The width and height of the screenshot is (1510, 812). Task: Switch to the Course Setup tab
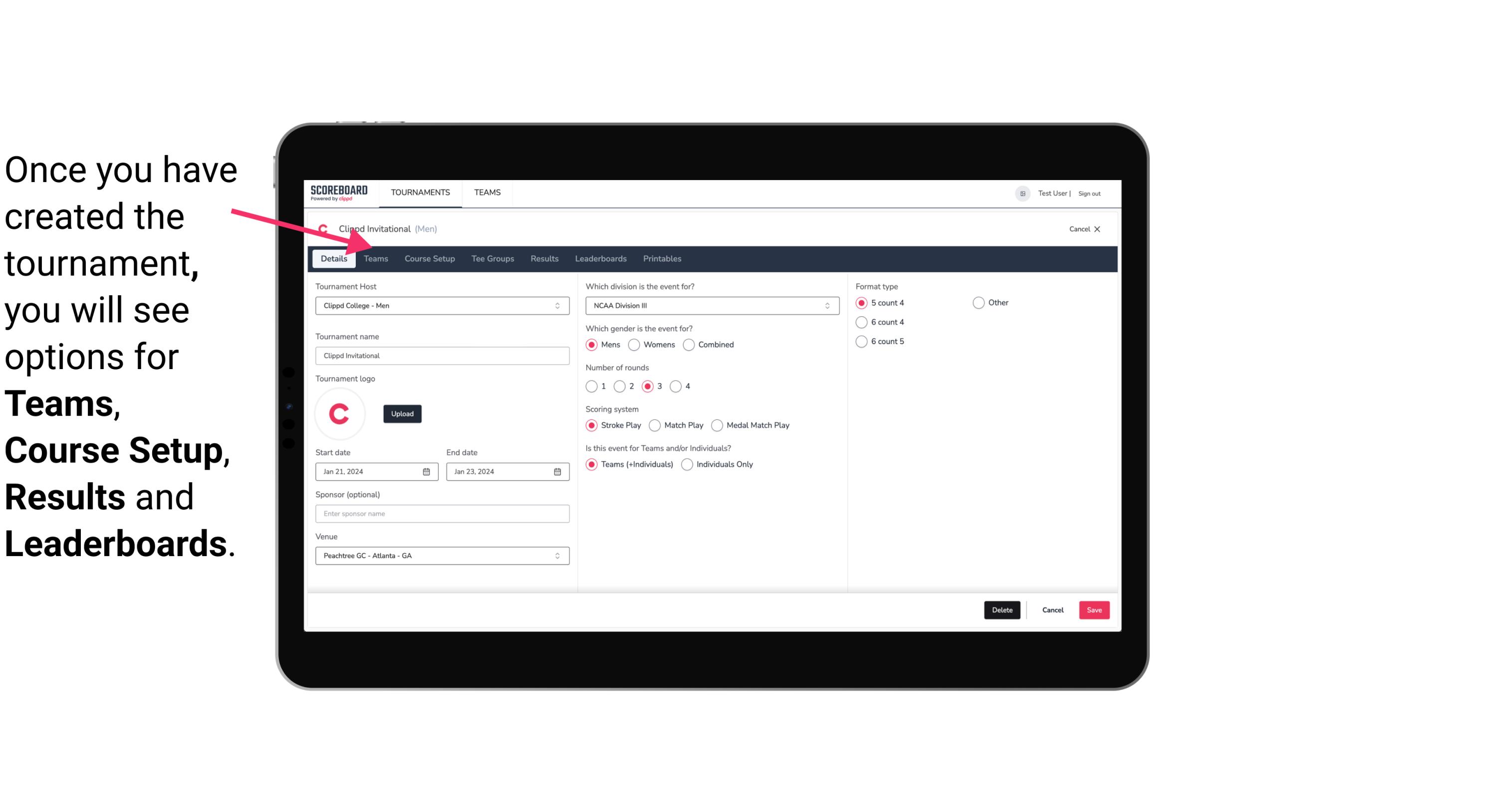click(x=428, y=258)
